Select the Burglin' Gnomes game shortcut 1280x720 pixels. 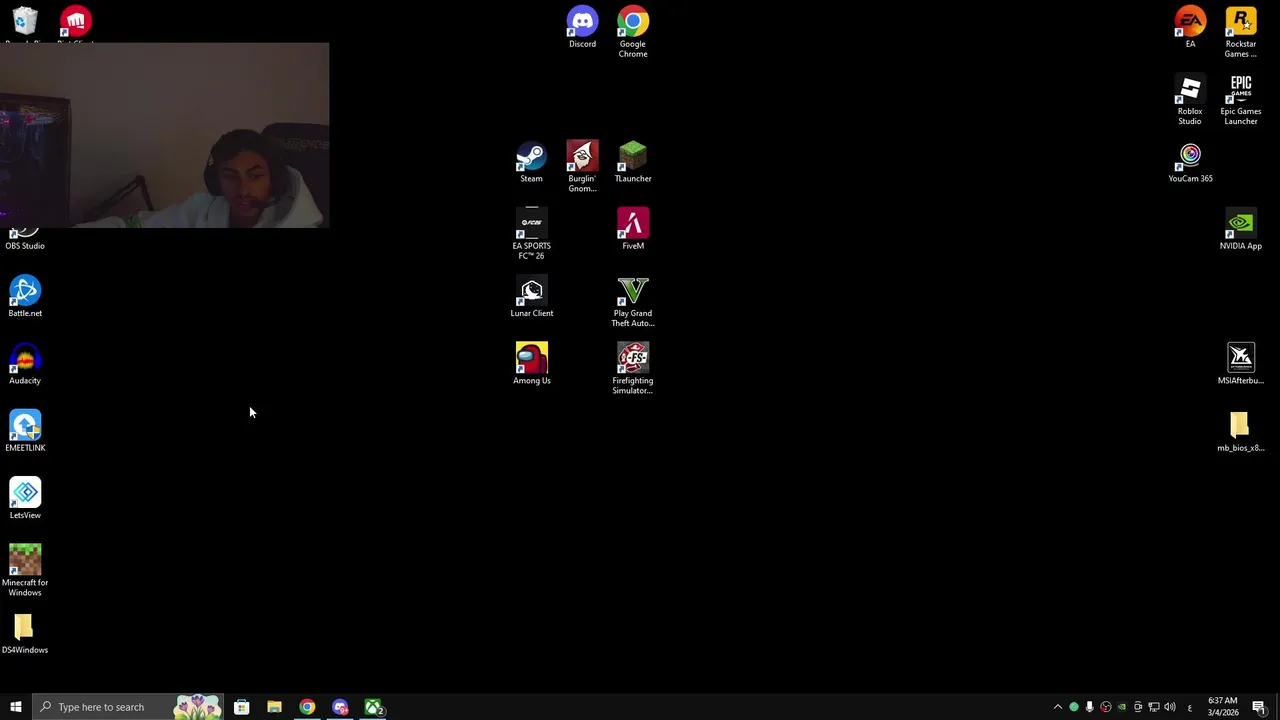tap(582, 166)
